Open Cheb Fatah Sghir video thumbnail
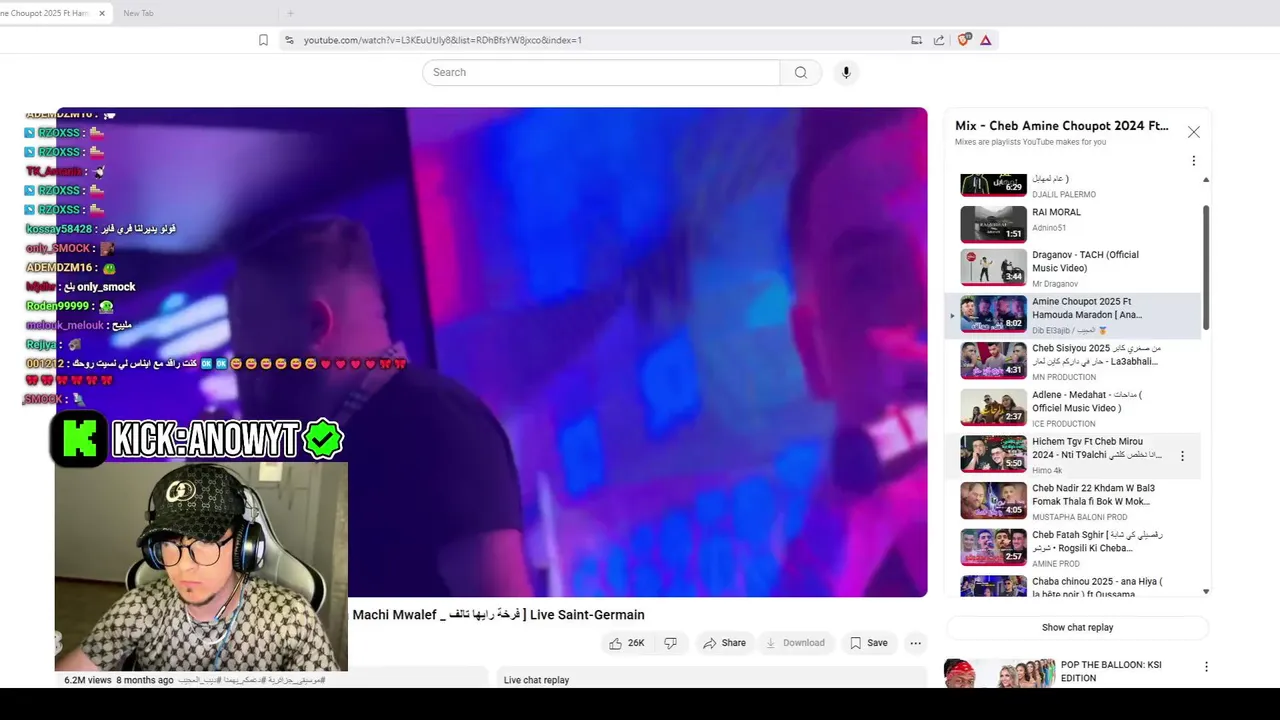The width and height of the screenshot is (1280, 720). [993, 547]
